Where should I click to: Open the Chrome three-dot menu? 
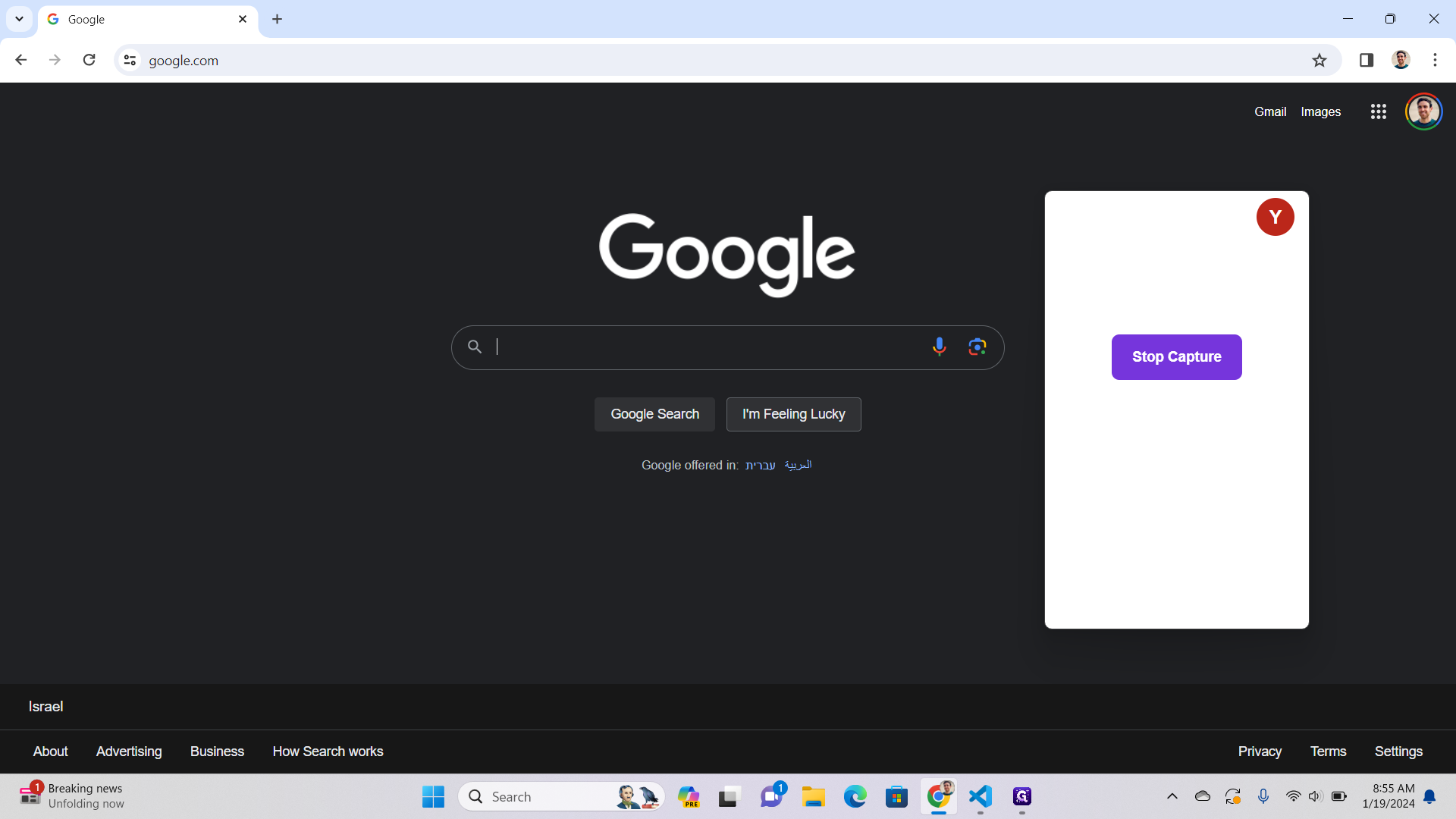(1435, 60)
